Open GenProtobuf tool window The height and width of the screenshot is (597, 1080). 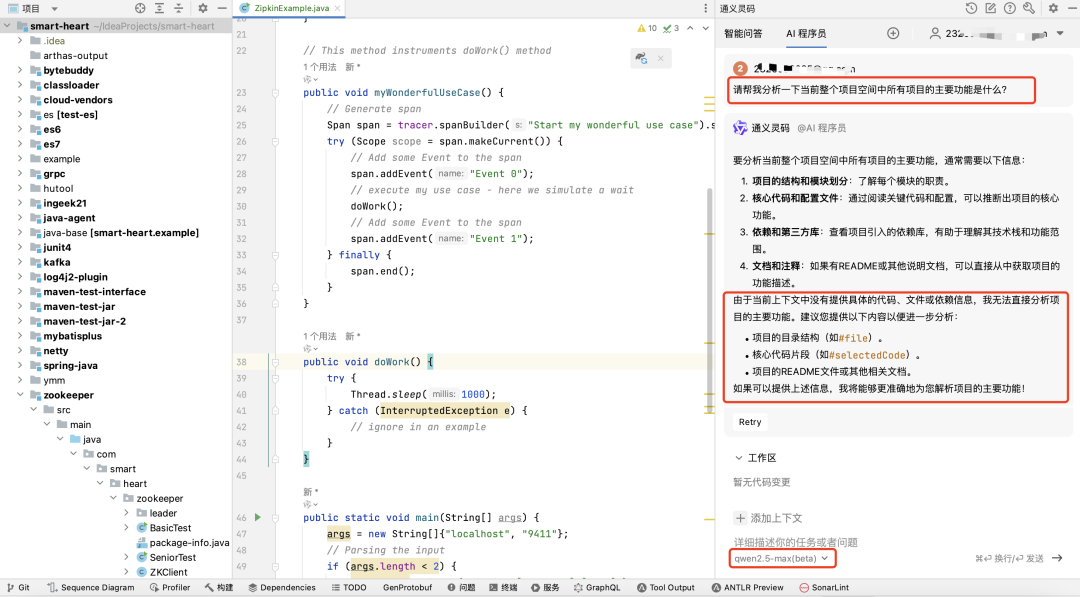[x=408, y=587]
